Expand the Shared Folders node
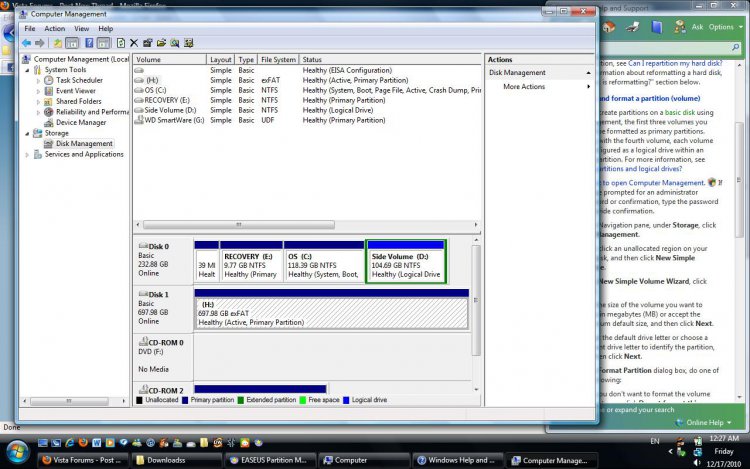This screenshot has height=469, width=750. 38,102
